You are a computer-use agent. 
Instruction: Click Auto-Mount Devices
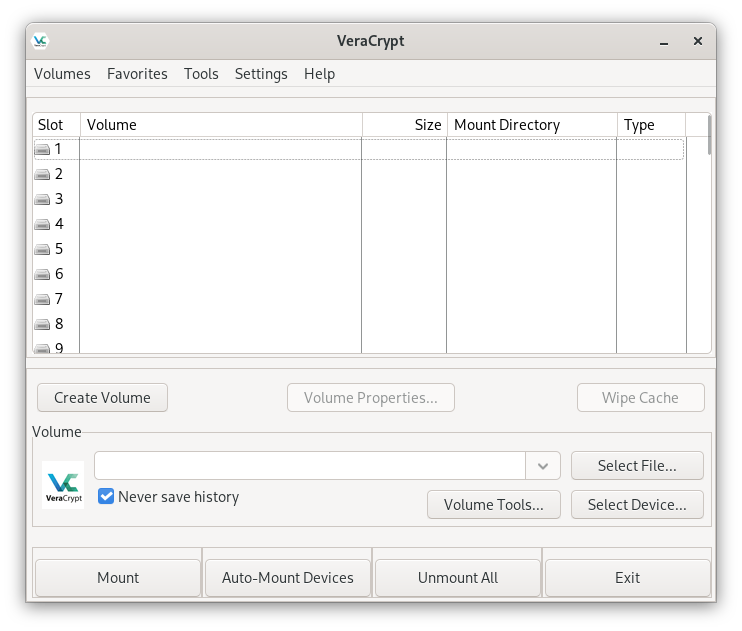[288, 578]
